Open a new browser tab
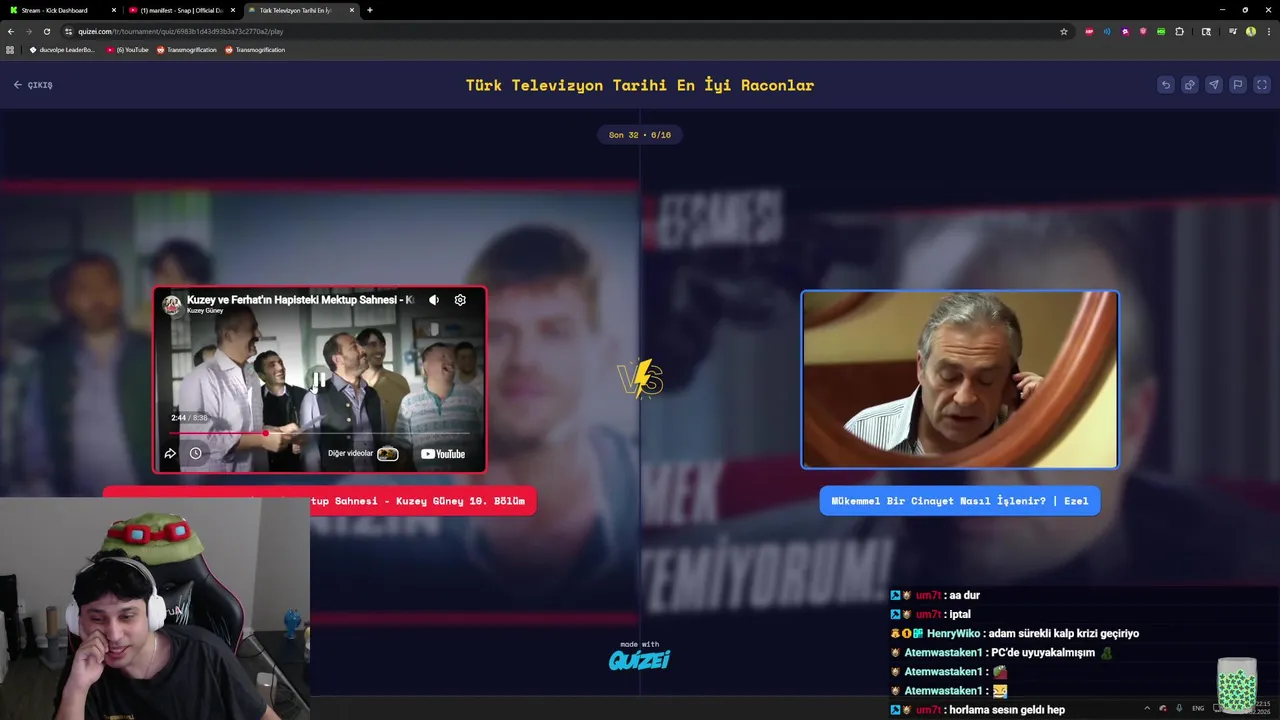The width and height of the screenshot is (1280, 720). (x=370, y=10)
